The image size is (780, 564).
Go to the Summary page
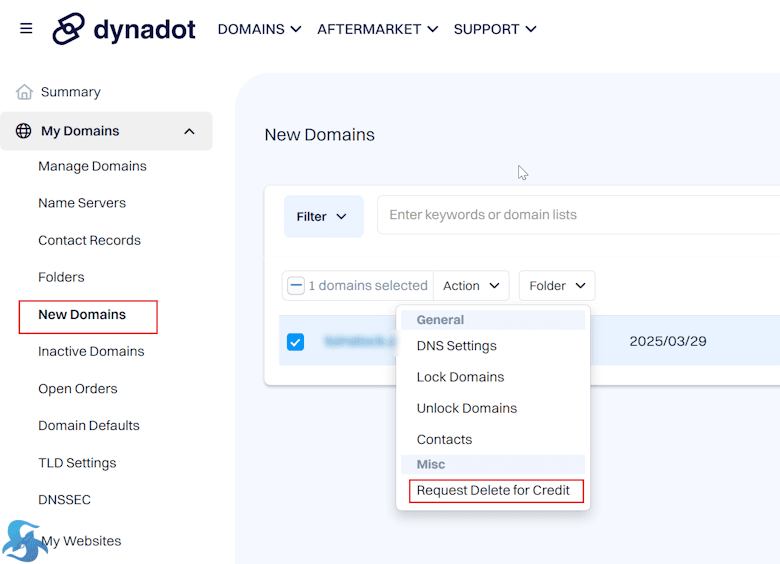[71, 92]
